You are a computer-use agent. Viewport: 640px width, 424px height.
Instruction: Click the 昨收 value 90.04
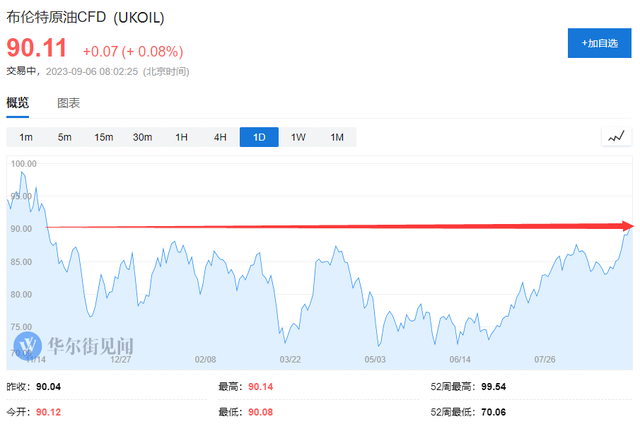(x=48, y=386)
